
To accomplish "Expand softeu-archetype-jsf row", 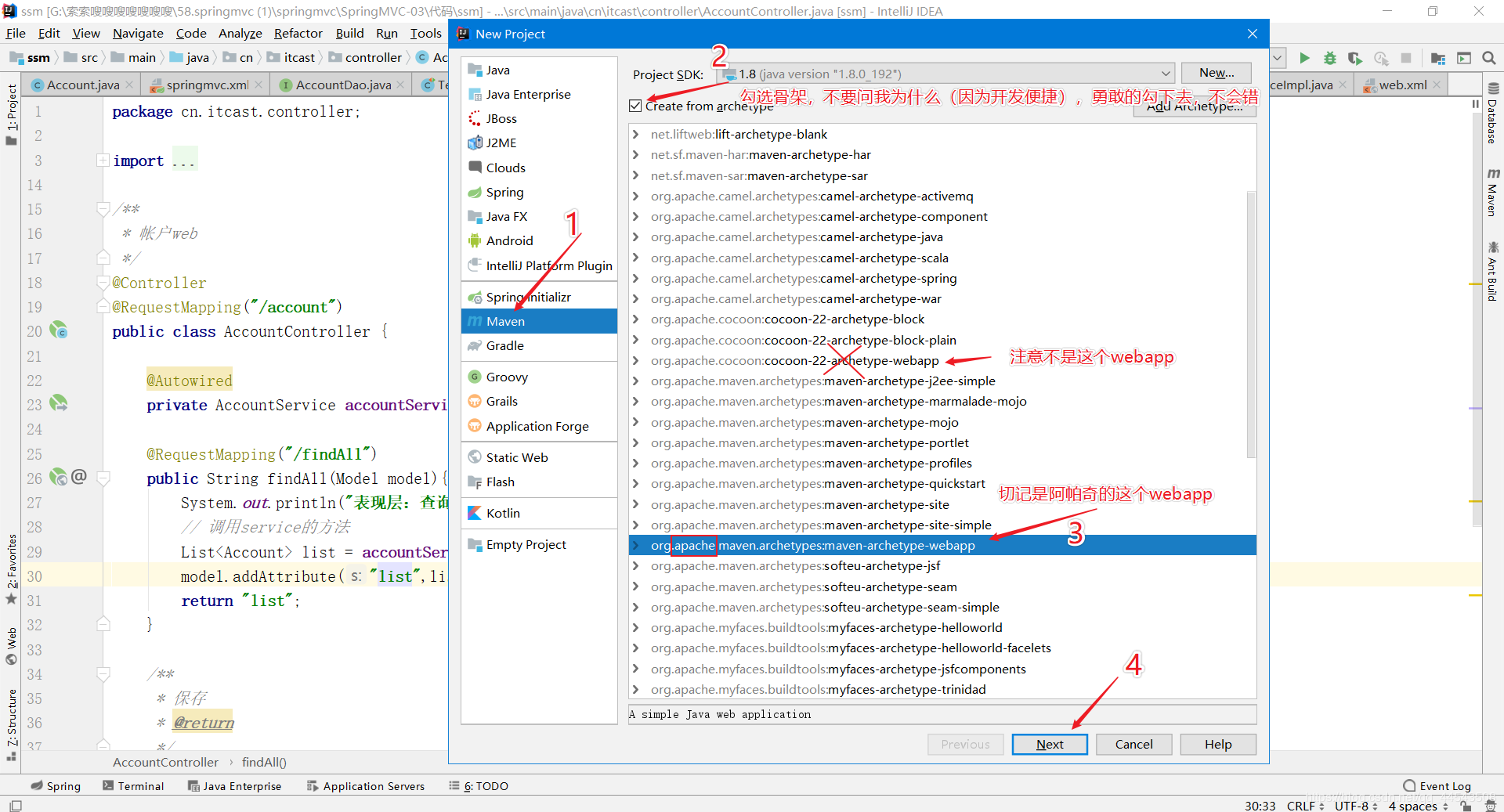I will click(636, 565).
